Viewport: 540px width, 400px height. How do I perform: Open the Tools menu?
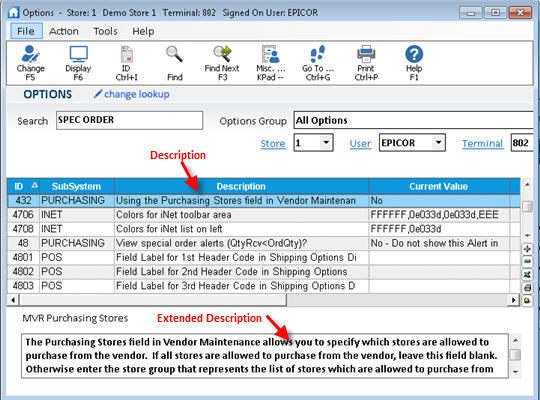pyautogui.click(x=105, y=31)
